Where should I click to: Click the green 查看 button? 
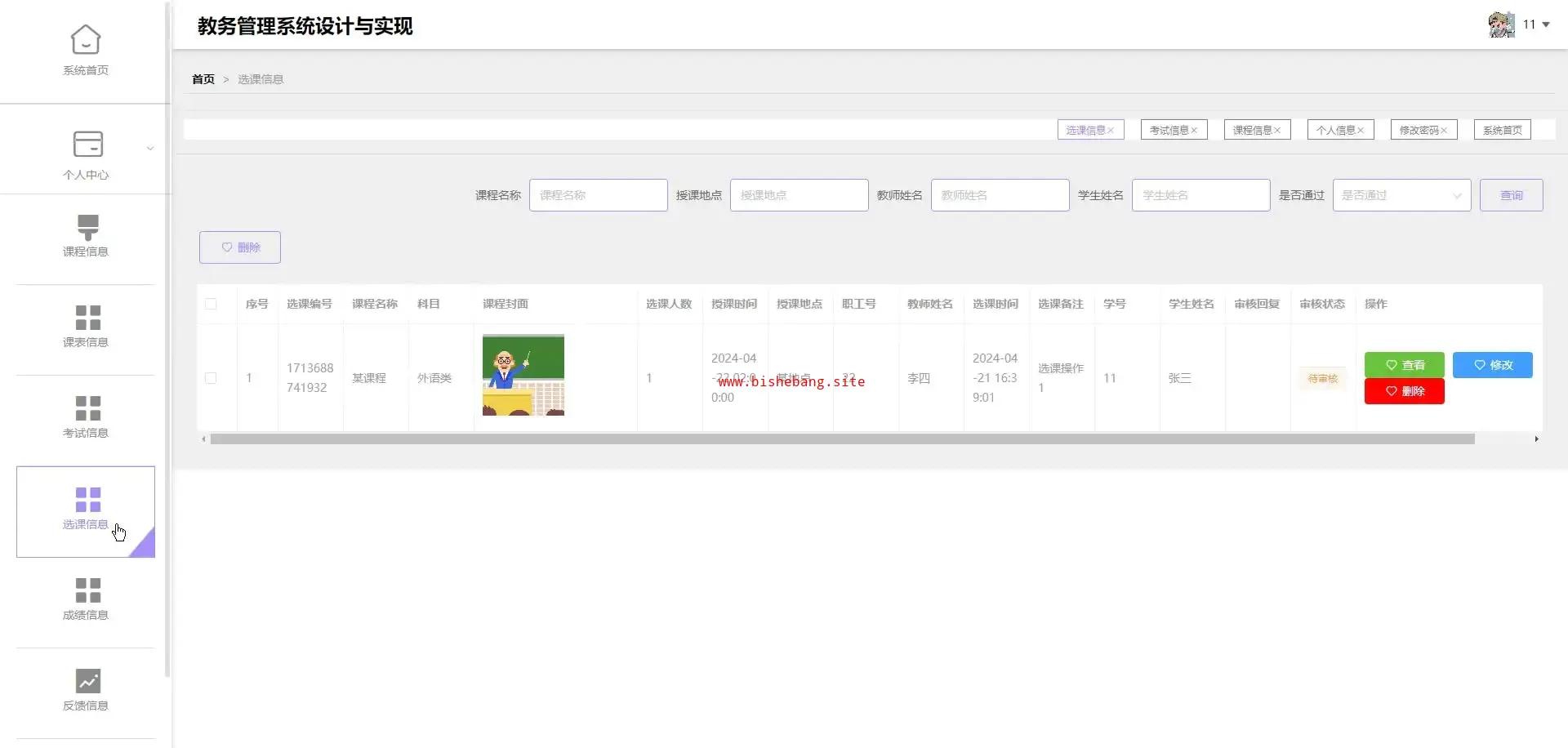pos(1405,365)
